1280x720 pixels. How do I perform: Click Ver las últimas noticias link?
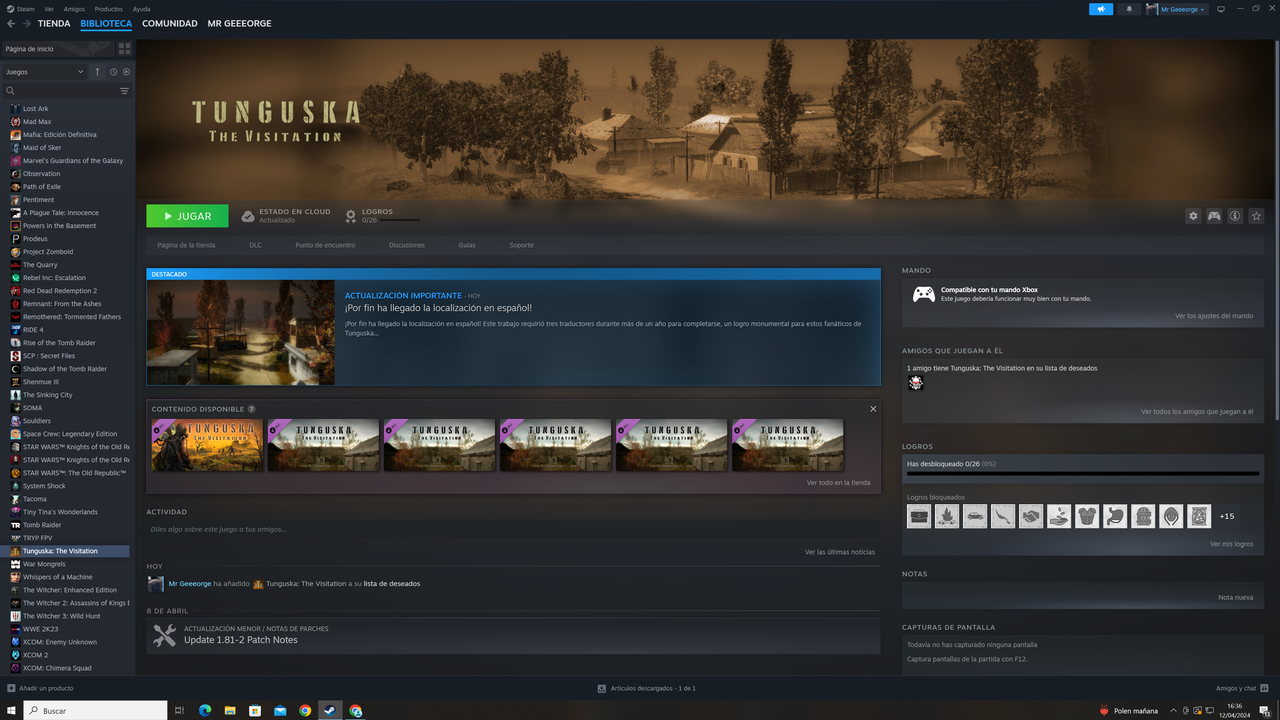click(x=840, y=552)
